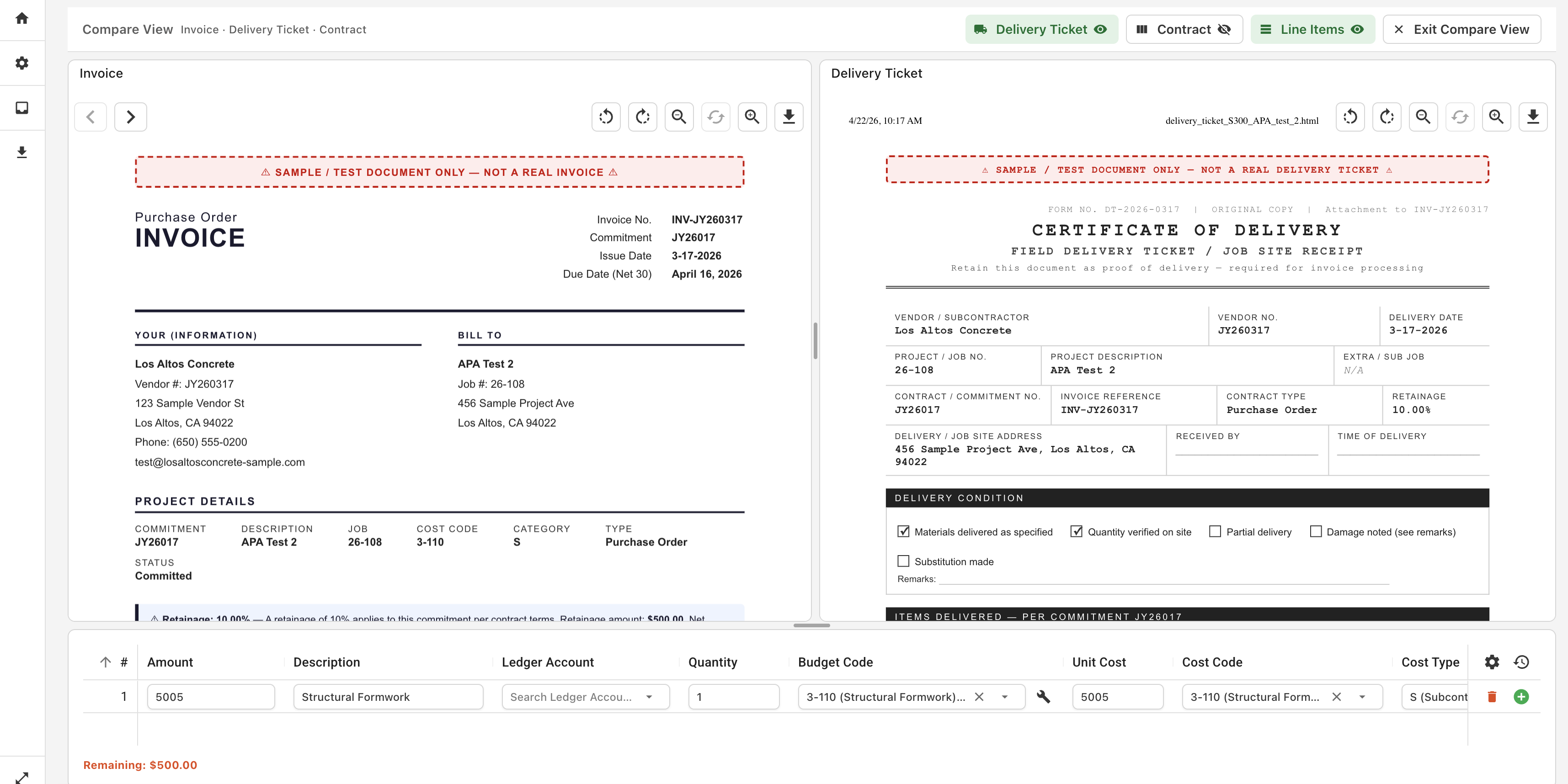Reset invoice view zoom
This screenshot has height=784, width=1568.
click(715, 117)
